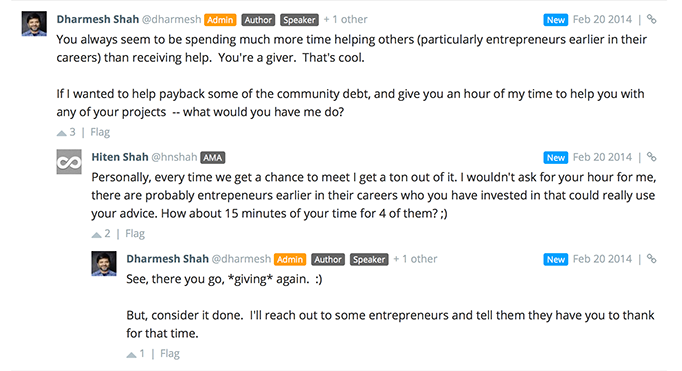Image resolution: width=682 pixels, height=371 pixels.
Task: Open Dharmesh Shah's avatar on top comment
Action: tap(34, 23)
